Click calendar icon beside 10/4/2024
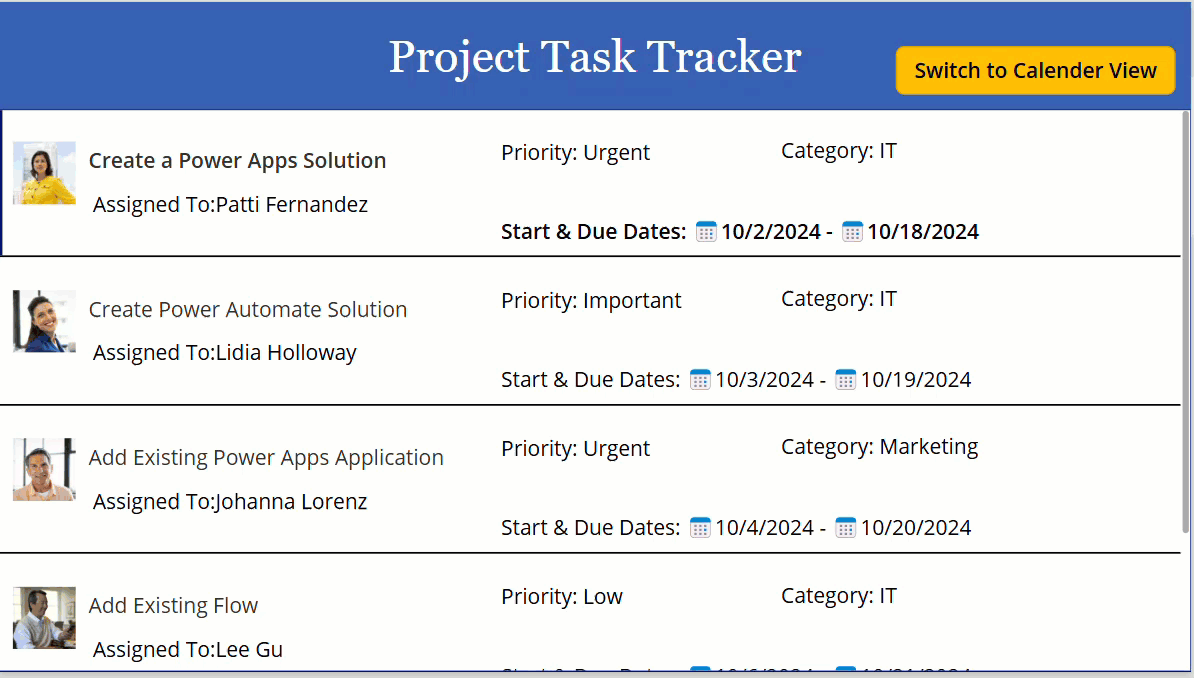The height and width of the screenshot is (678, 1194). 700,527
